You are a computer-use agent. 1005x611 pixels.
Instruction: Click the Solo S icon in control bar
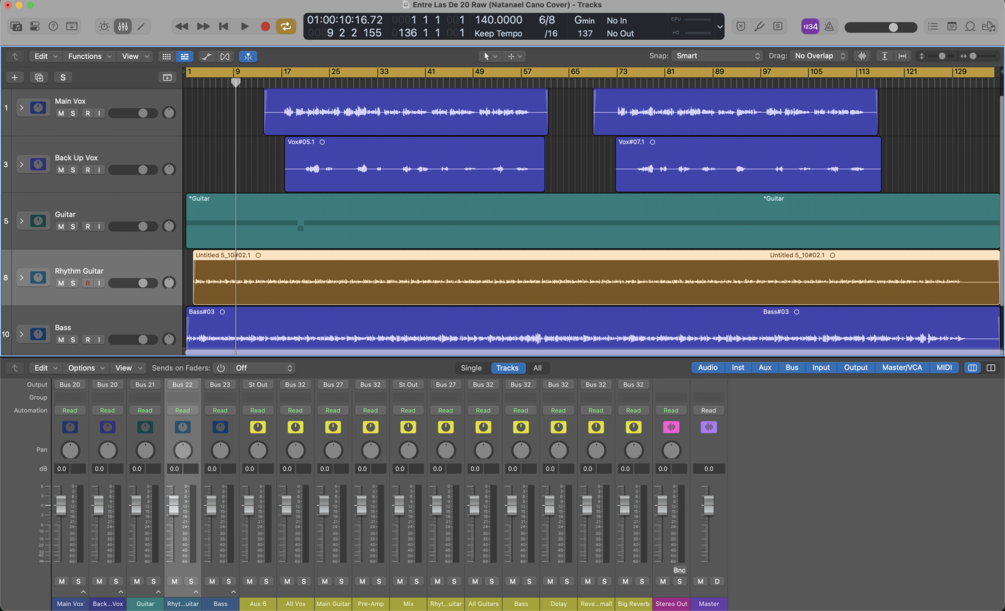pos(777,26)
